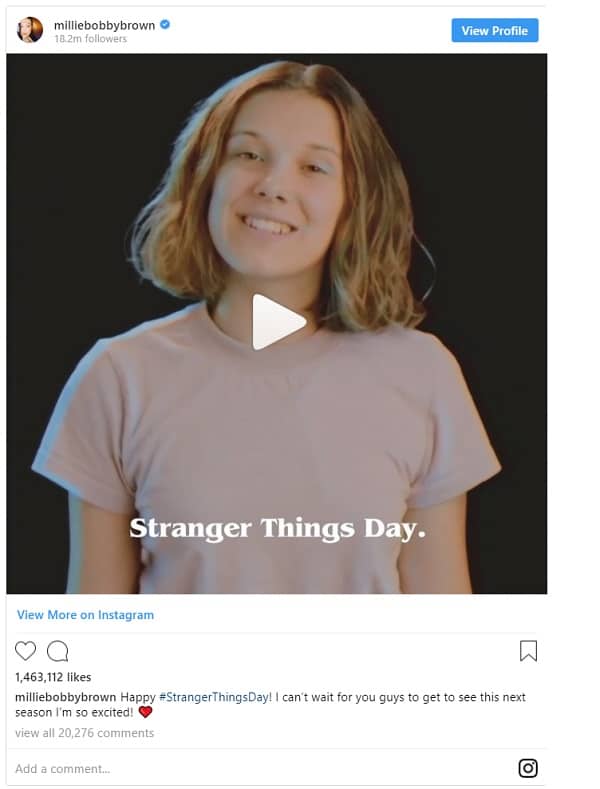Click the red heart emoji in caption
This screenshot has height=789, width=600.
pyautogui.click(x=145, y=712)
